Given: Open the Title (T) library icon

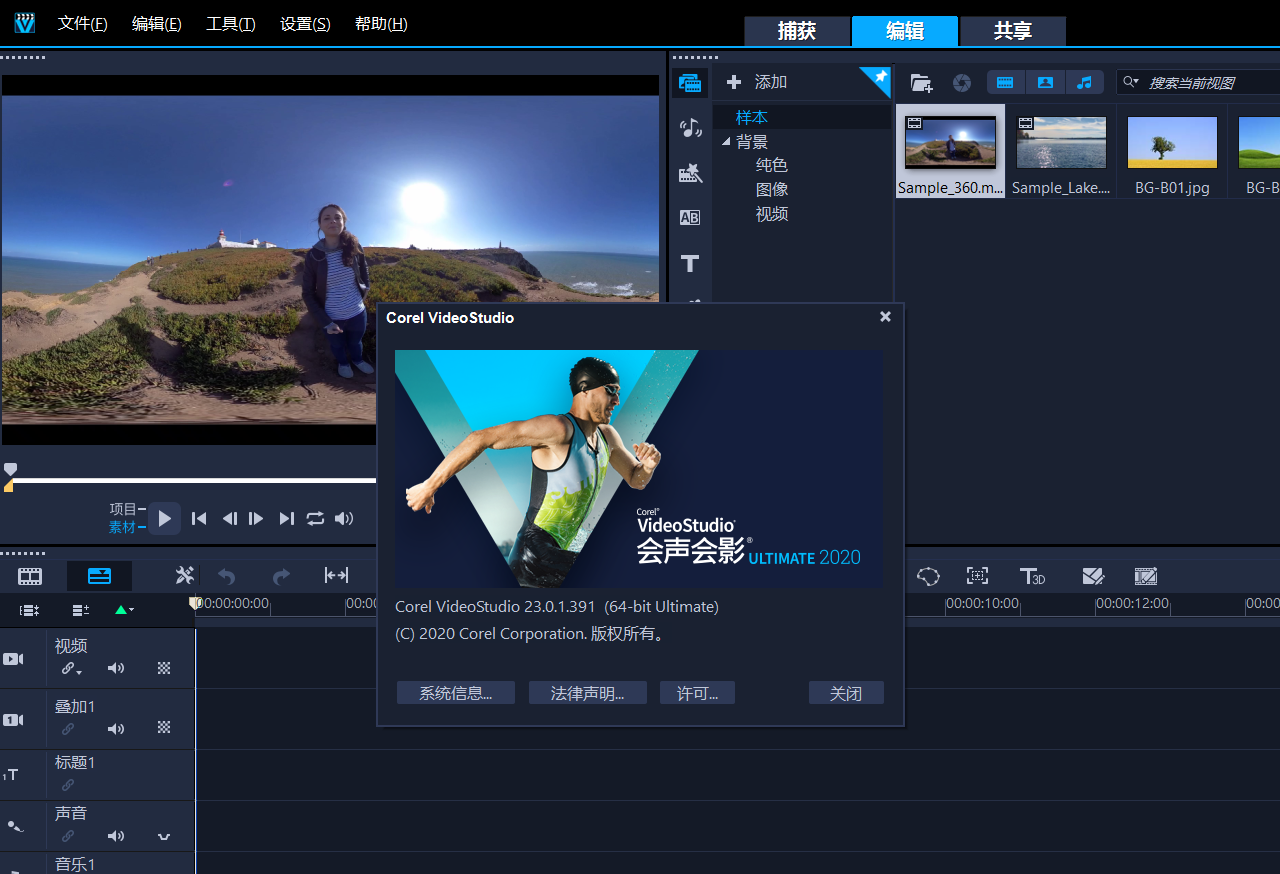Looking at the screenshot, I should [690, 263].
